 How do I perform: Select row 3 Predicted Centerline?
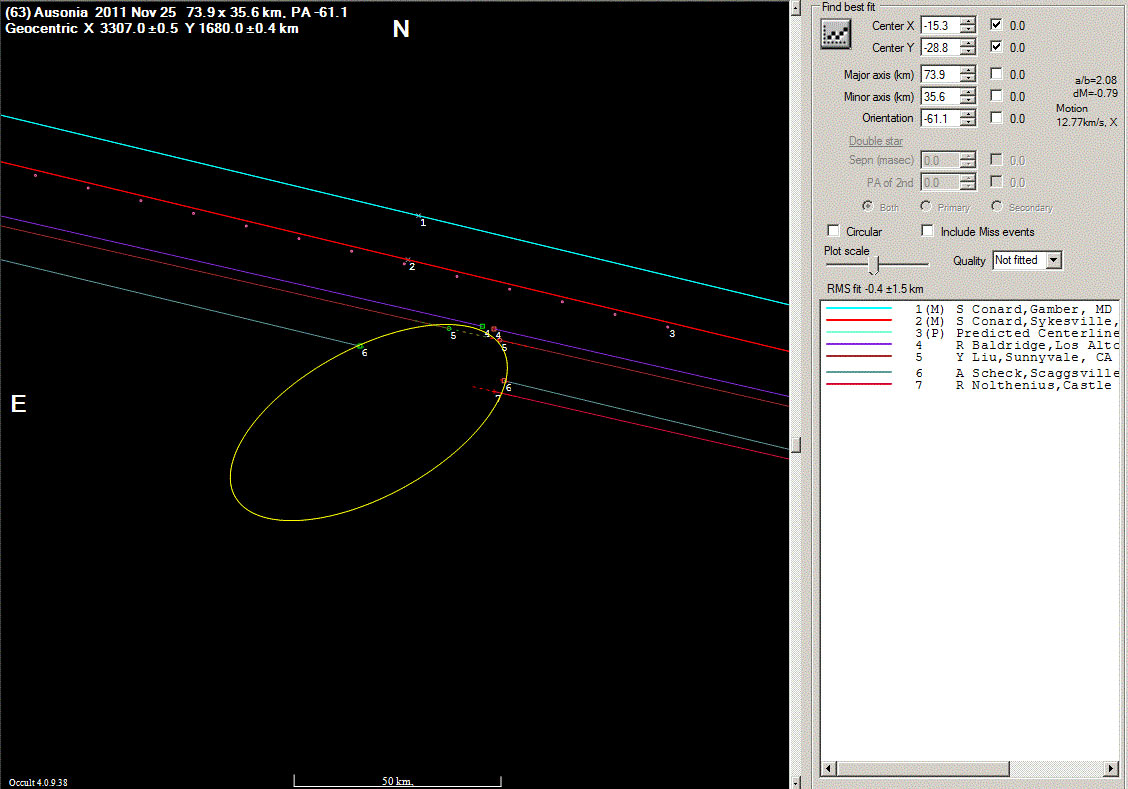[x=970, y=333]
